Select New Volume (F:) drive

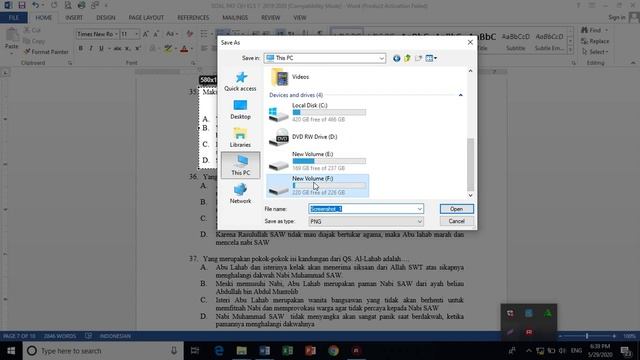pyautogui.click(x=318, y=186)
